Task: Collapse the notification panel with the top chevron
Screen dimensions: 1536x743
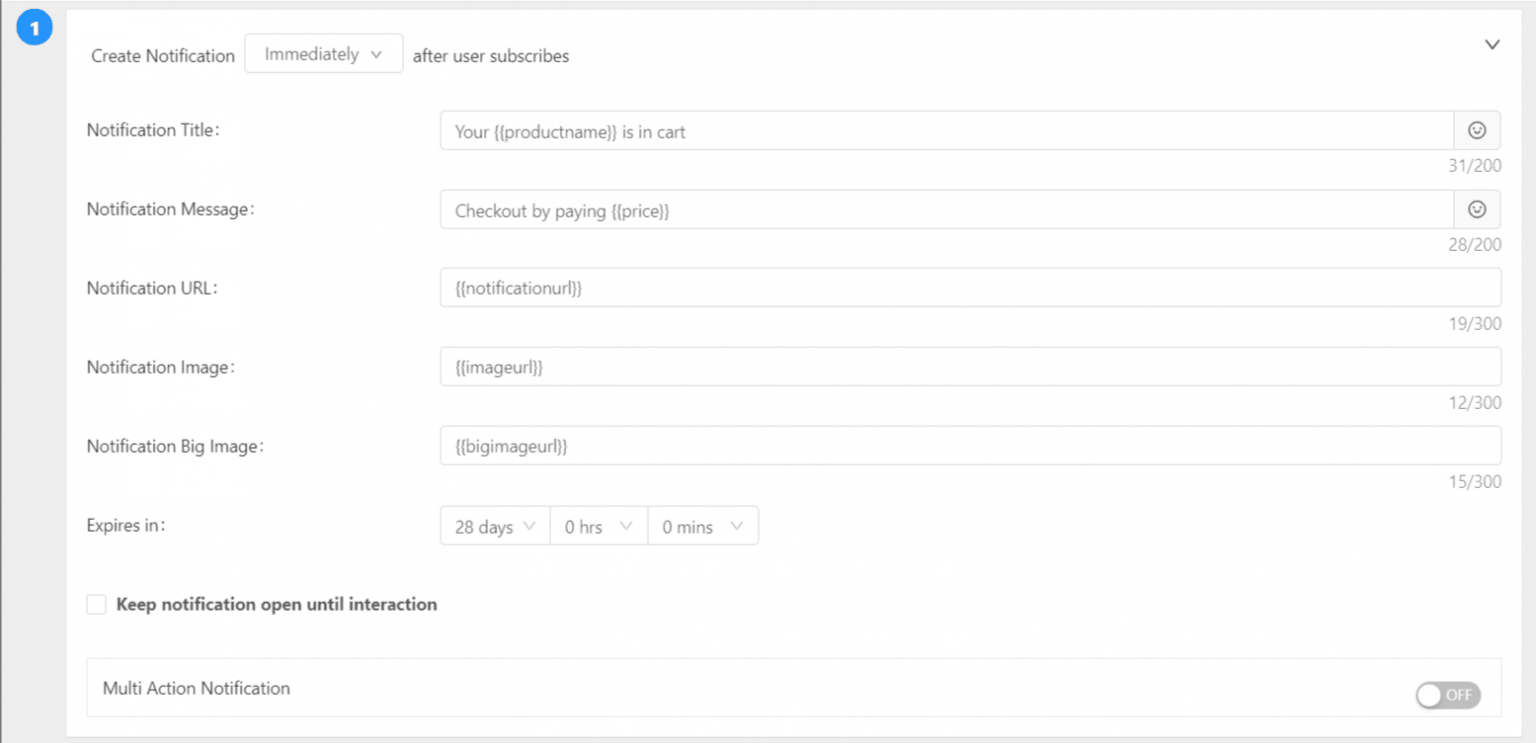Action: (x=1492, y=45)
